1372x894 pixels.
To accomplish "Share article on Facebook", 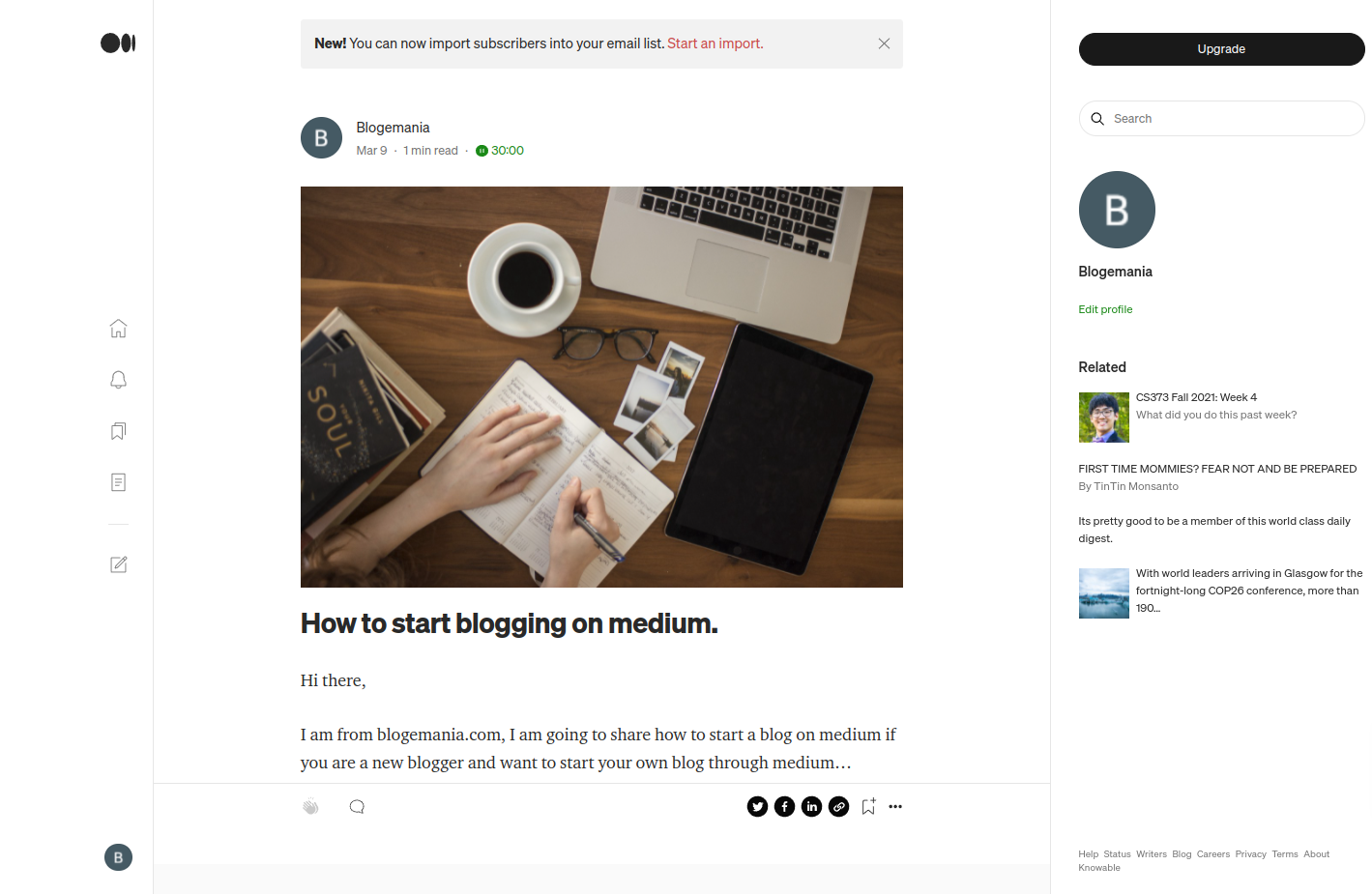I will pos(784,806).
